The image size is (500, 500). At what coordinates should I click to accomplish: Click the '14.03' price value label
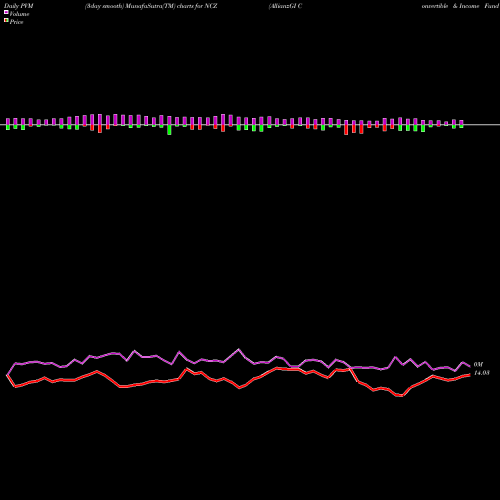coord(481,373)
